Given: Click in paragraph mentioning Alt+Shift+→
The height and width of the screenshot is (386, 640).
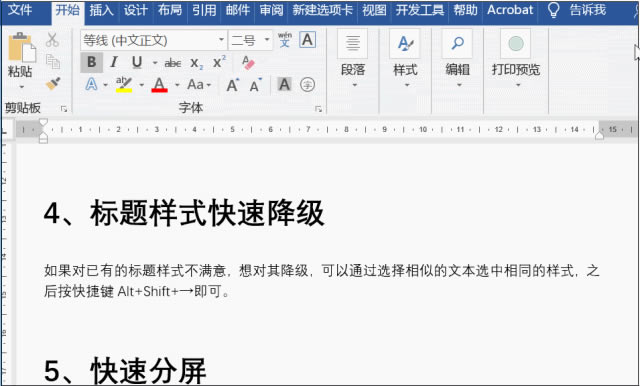Looking at the screenshot, I should (322, 281).
